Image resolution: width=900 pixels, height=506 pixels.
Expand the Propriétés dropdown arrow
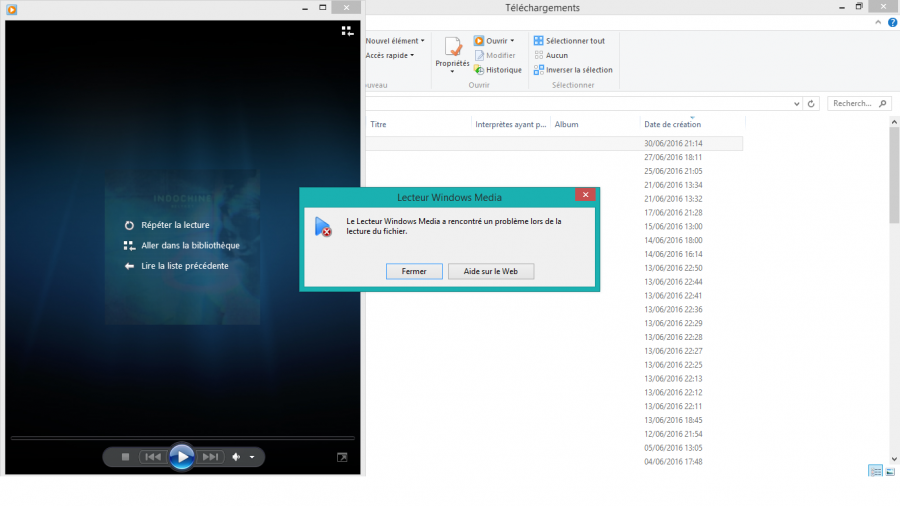(452, 72)
